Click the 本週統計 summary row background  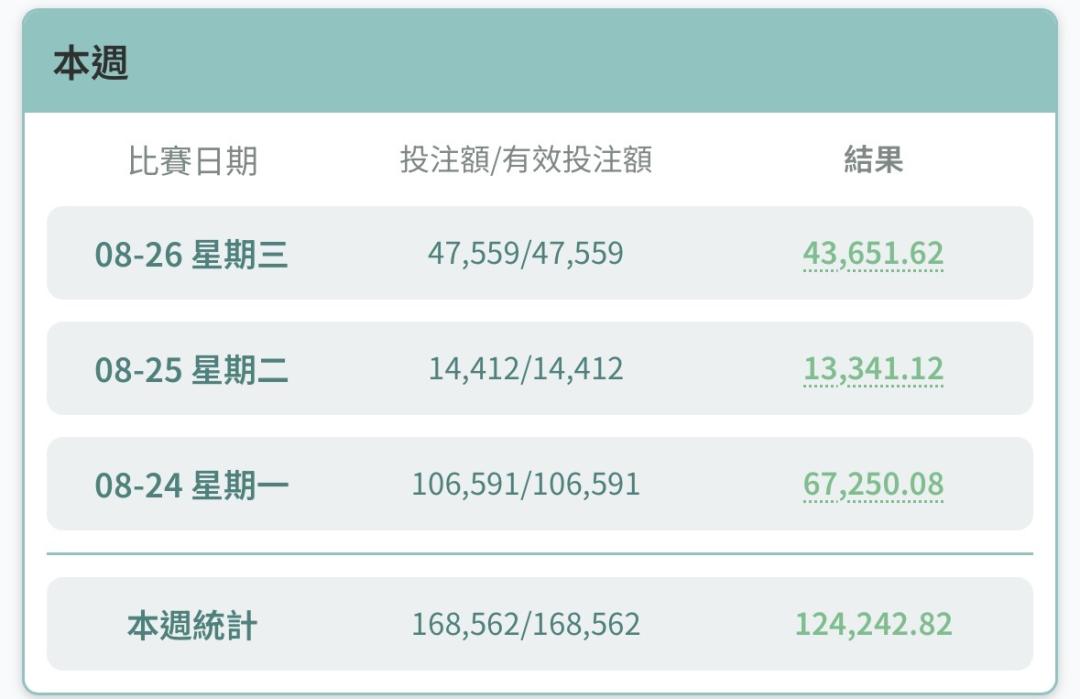[x=540, y=624]
